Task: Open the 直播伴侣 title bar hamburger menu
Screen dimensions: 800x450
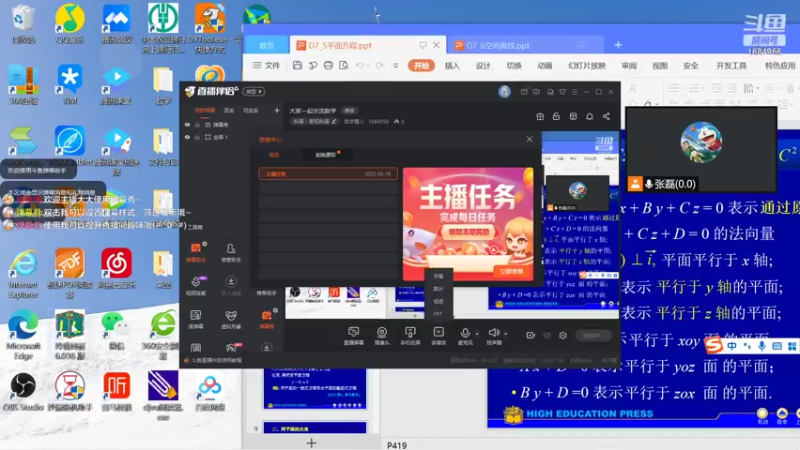Action: tap(574, 92)
